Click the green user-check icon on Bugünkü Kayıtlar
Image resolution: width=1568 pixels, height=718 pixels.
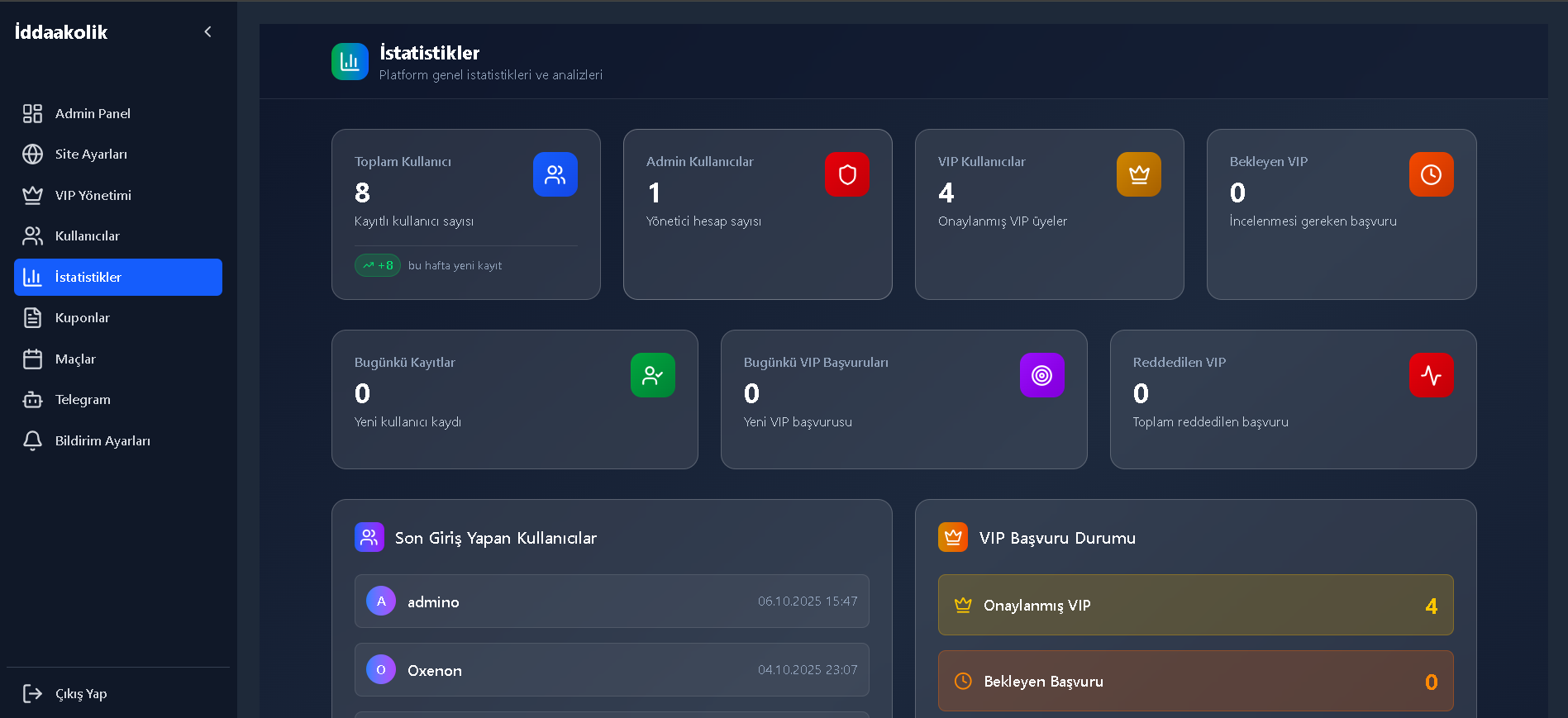[653, 375]
